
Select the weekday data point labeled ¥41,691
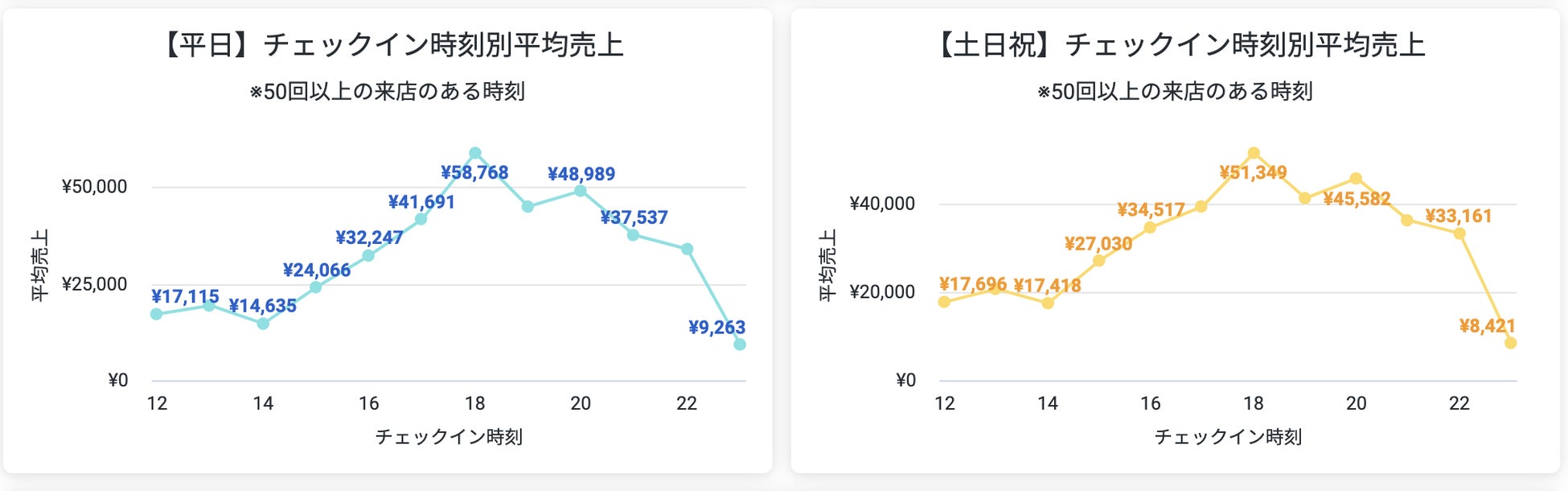[x=421, y=219]
